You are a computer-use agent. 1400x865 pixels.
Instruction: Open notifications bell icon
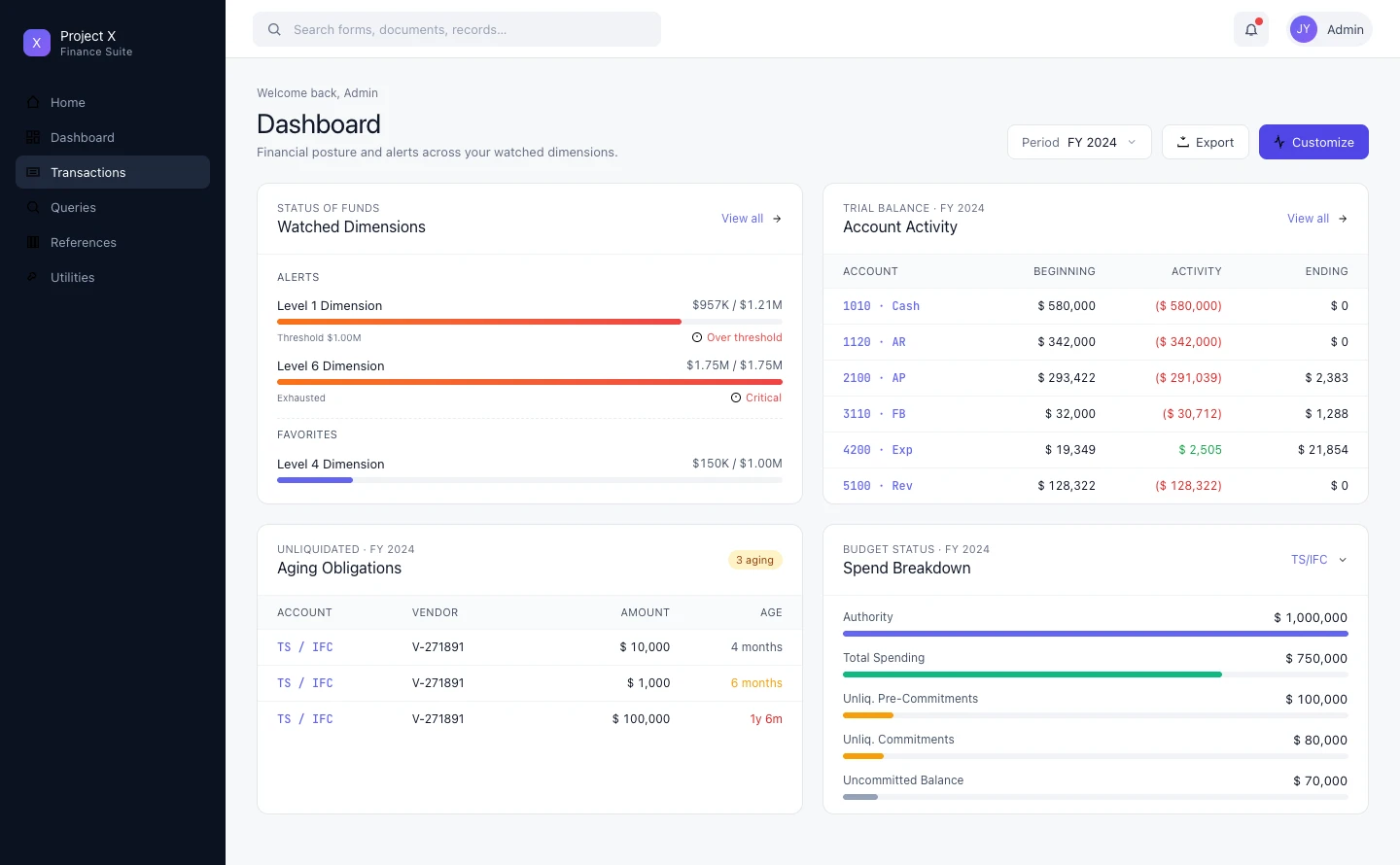point(1251,29)
